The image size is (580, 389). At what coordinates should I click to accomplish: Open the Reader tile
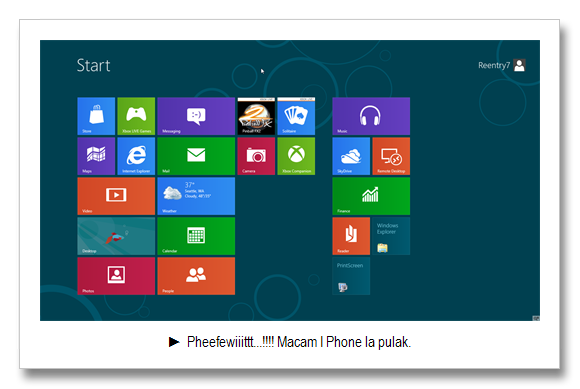tap(351, 236)
